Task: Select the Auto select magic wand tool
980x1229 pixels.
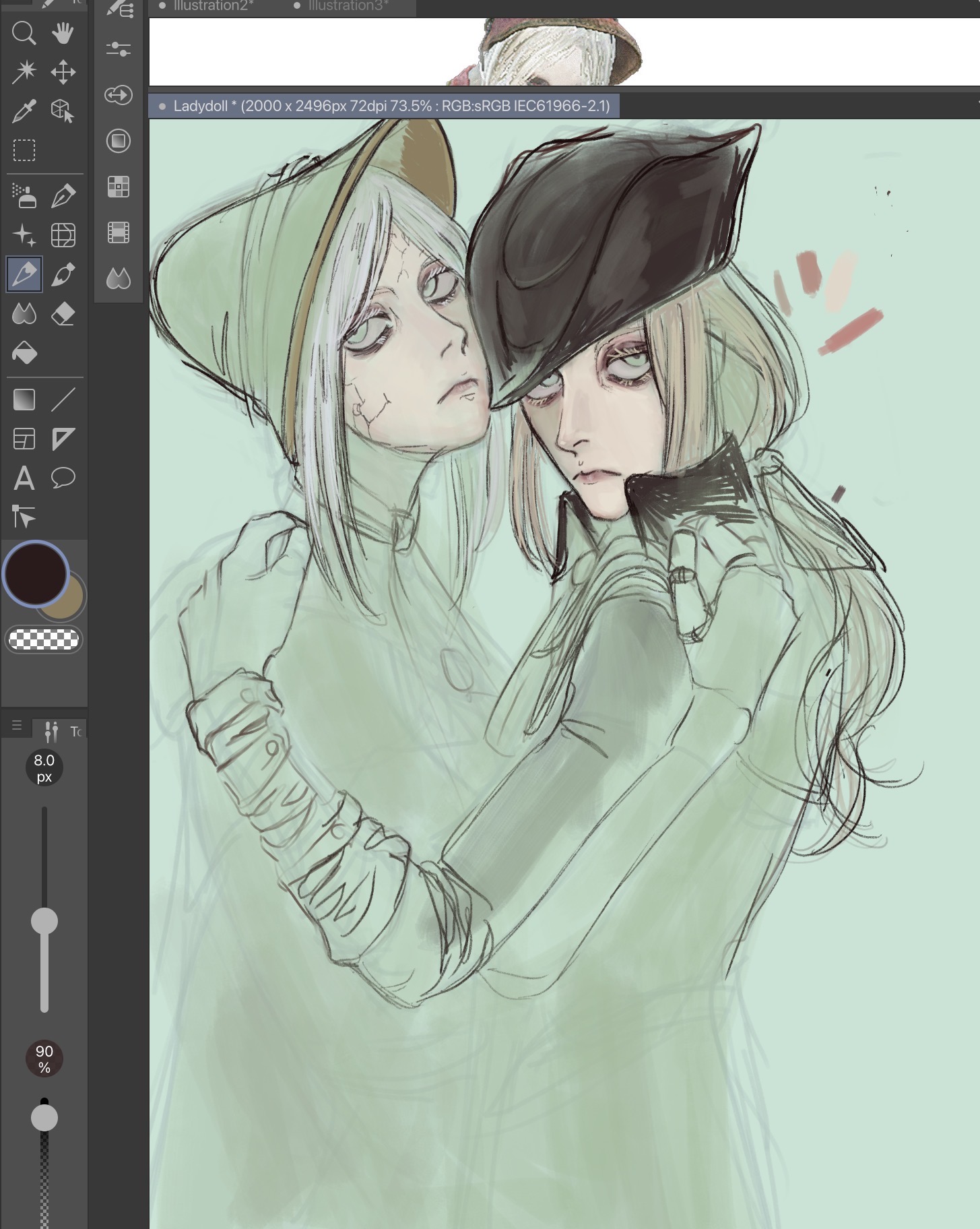Action: click(24, 72)
